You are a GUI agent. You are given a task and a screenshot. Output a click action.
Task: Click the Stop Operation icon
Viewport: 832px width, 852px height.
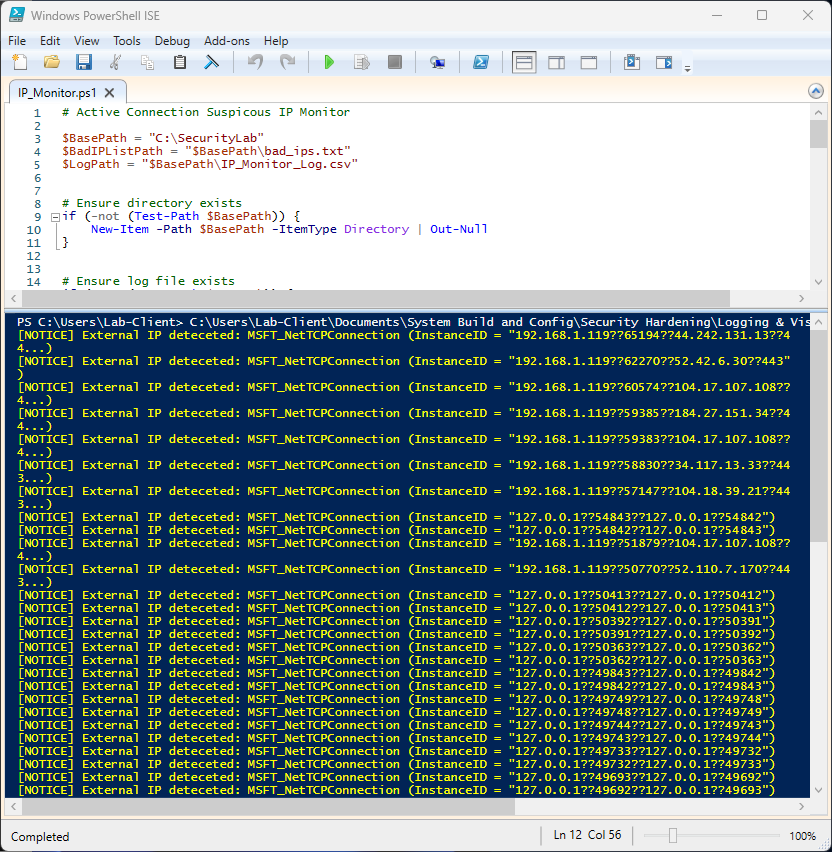point(394,62)
